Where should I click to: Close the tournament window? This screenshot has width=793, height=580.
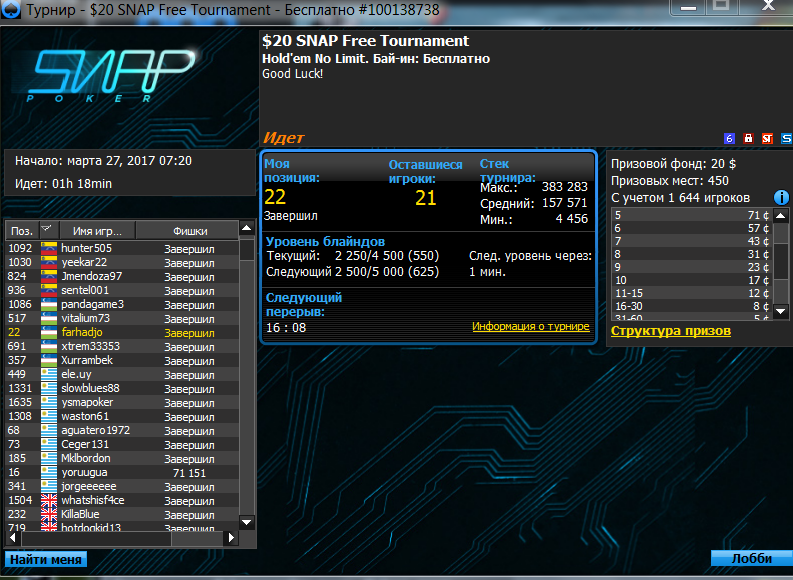point(768,7)
